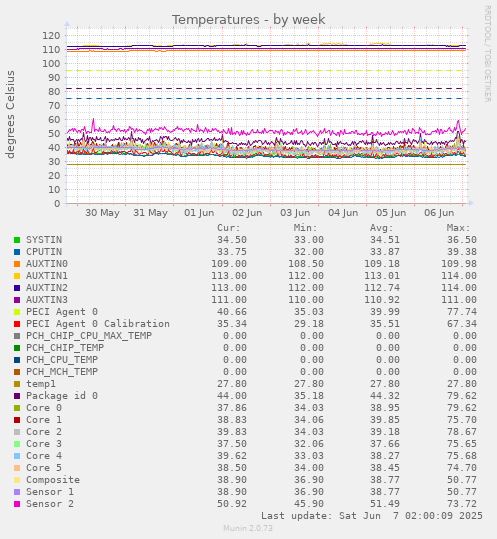
Task: Click the 'Min:' column header
Action: pyautogui.click(x=306, y=228)
